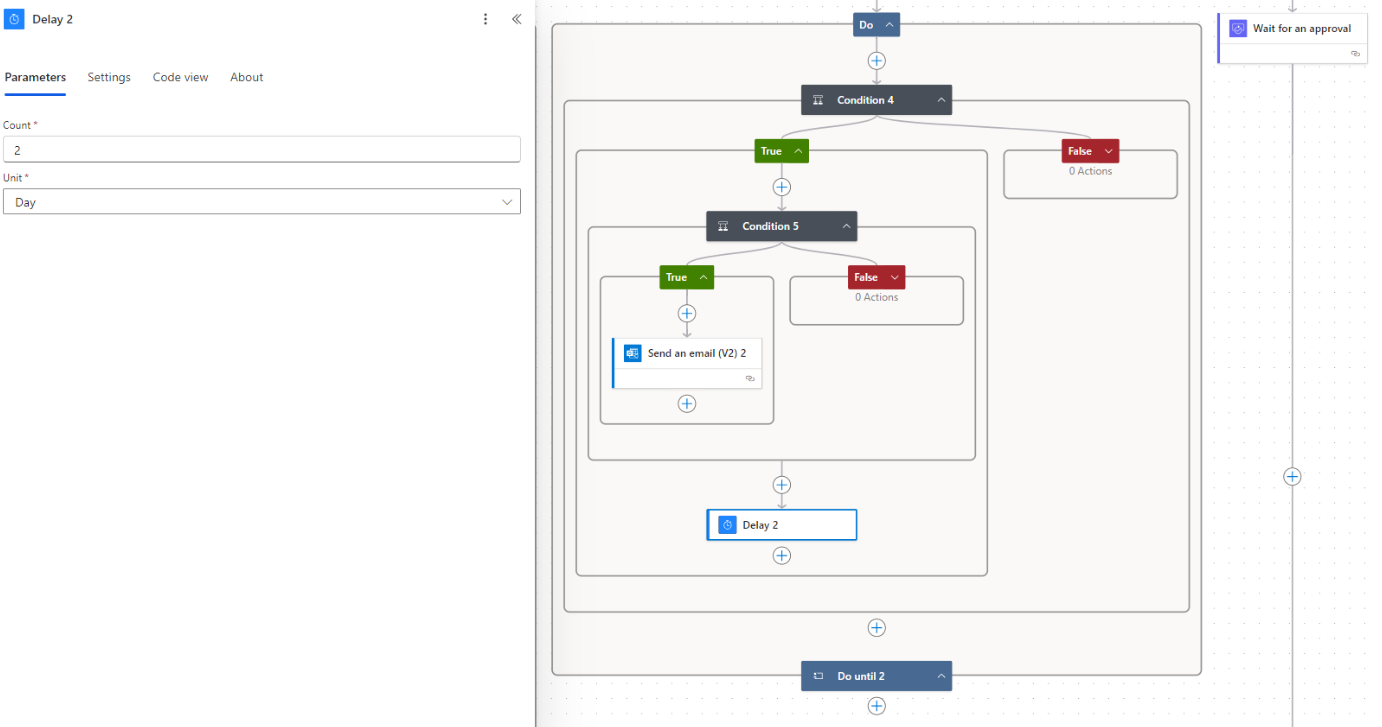The image size is (1382, 727).
Task: Click the Wait for an approval icon
Action: 1237,29
